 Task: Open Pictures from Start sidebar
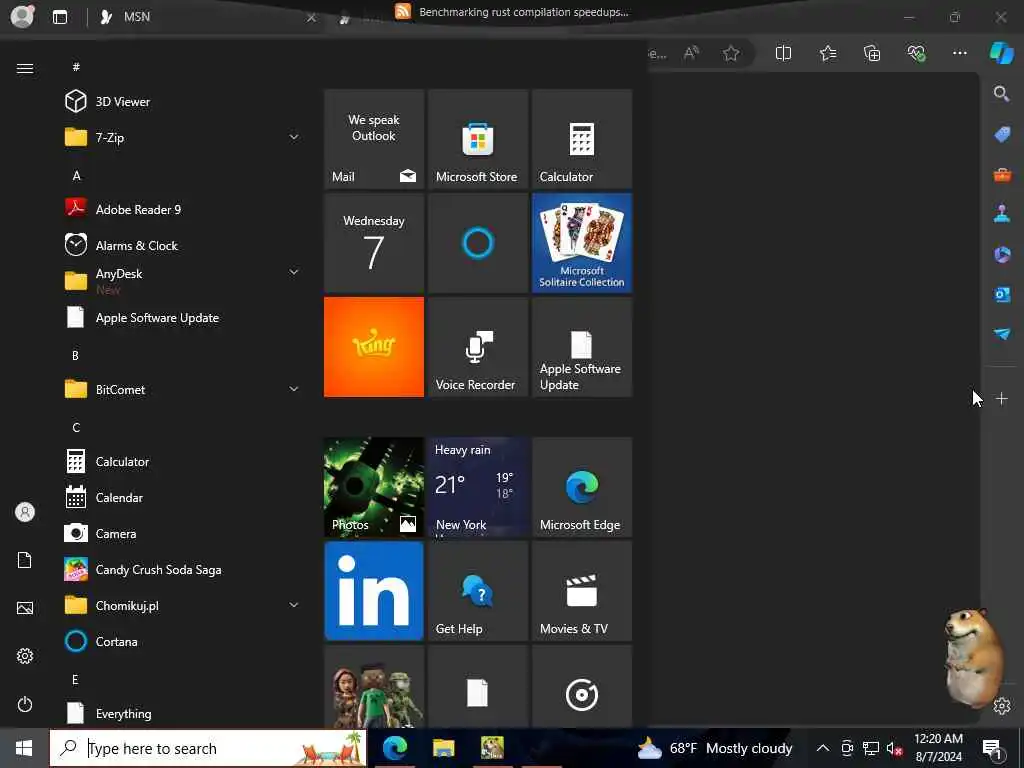coord(25,608)
